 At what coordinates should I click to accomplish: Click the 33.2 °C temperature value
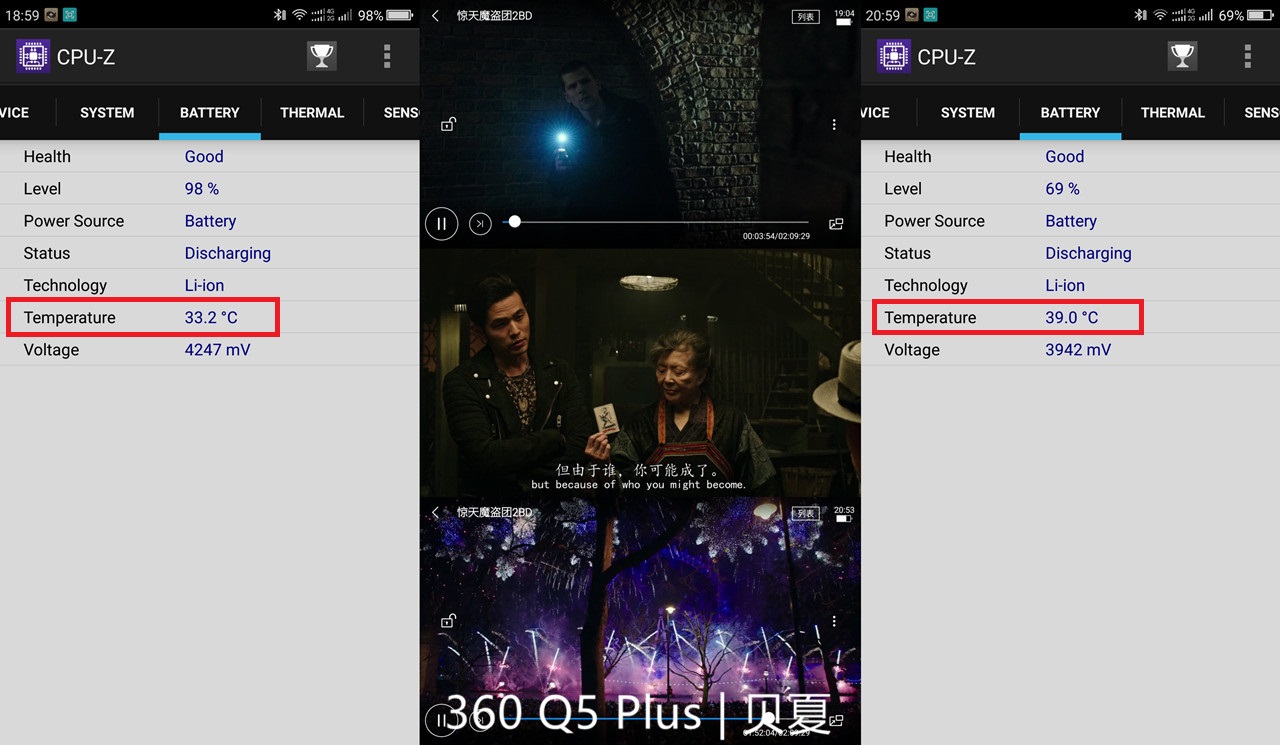coord(211,317)
